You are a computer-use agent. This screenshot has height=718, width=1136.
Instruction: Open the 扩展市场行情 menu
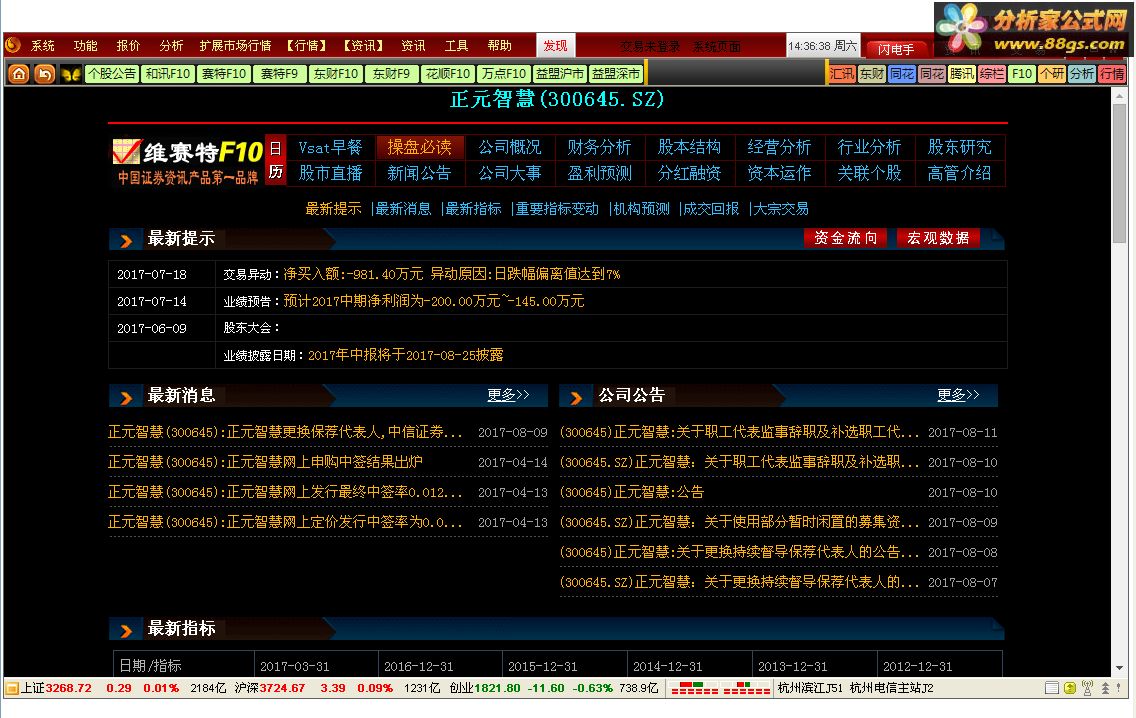click(x=235, y=46)
